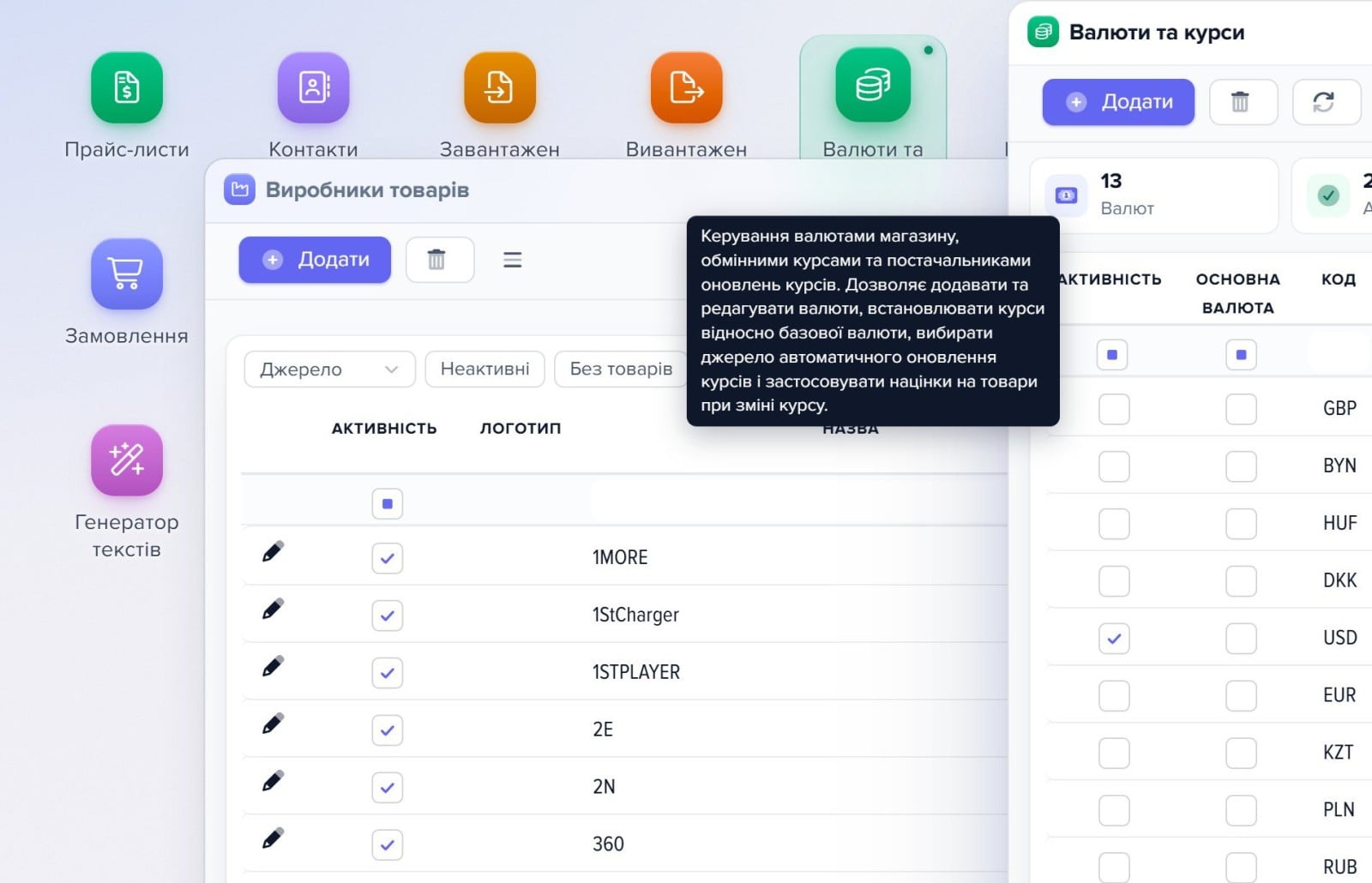This screenshot has width=1372, height=883.
Task: Click the trash icon in Виробники товарів toolbar
Action: click(x=440, y=260)
